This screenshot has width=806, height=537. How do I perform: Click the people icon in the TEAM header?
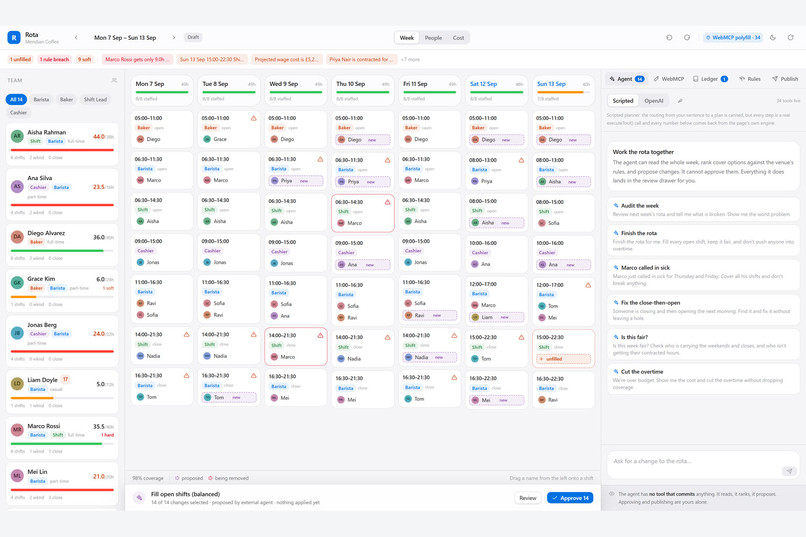tap(114, 80)
